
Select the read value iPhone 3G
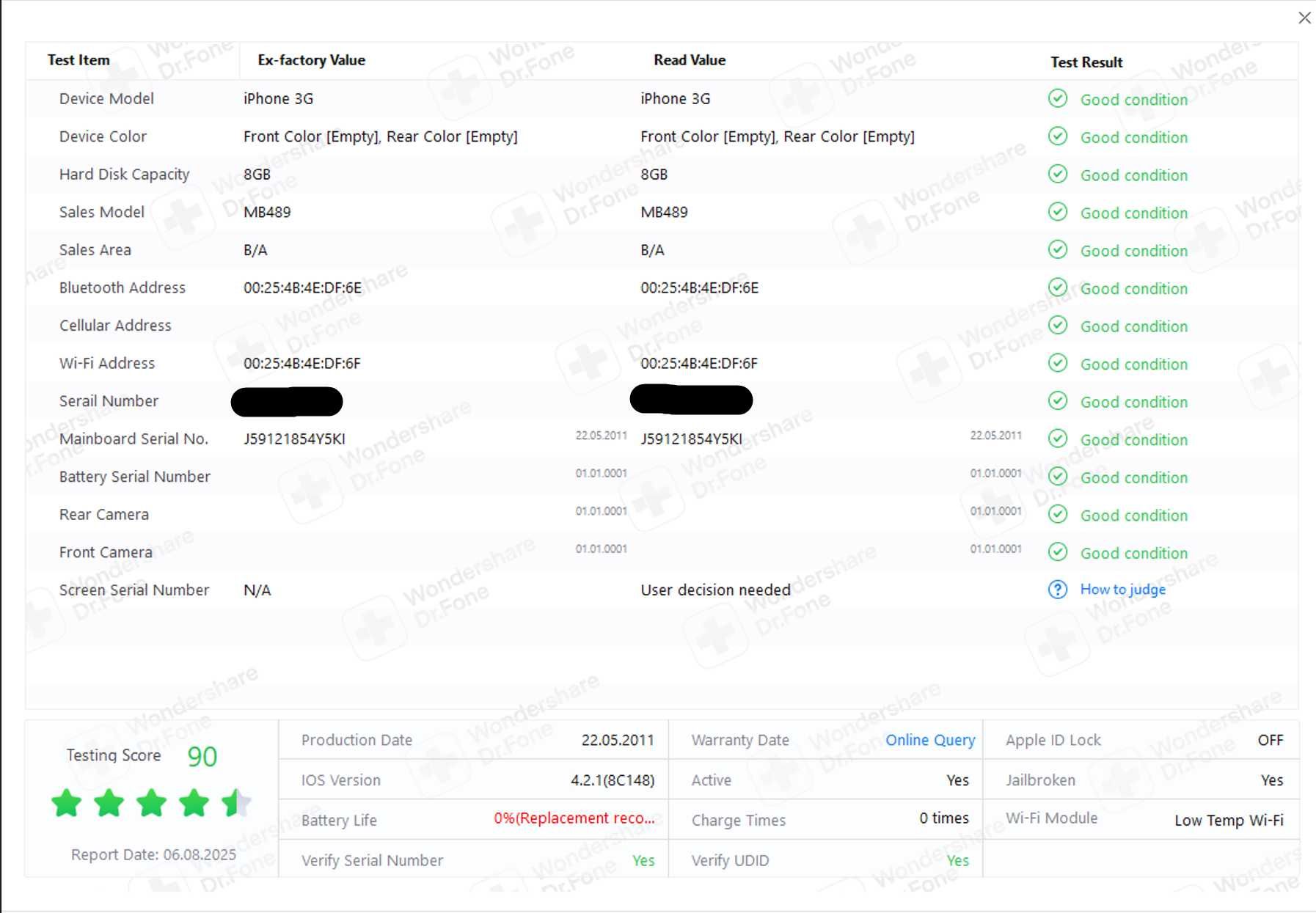click(675, 98)
